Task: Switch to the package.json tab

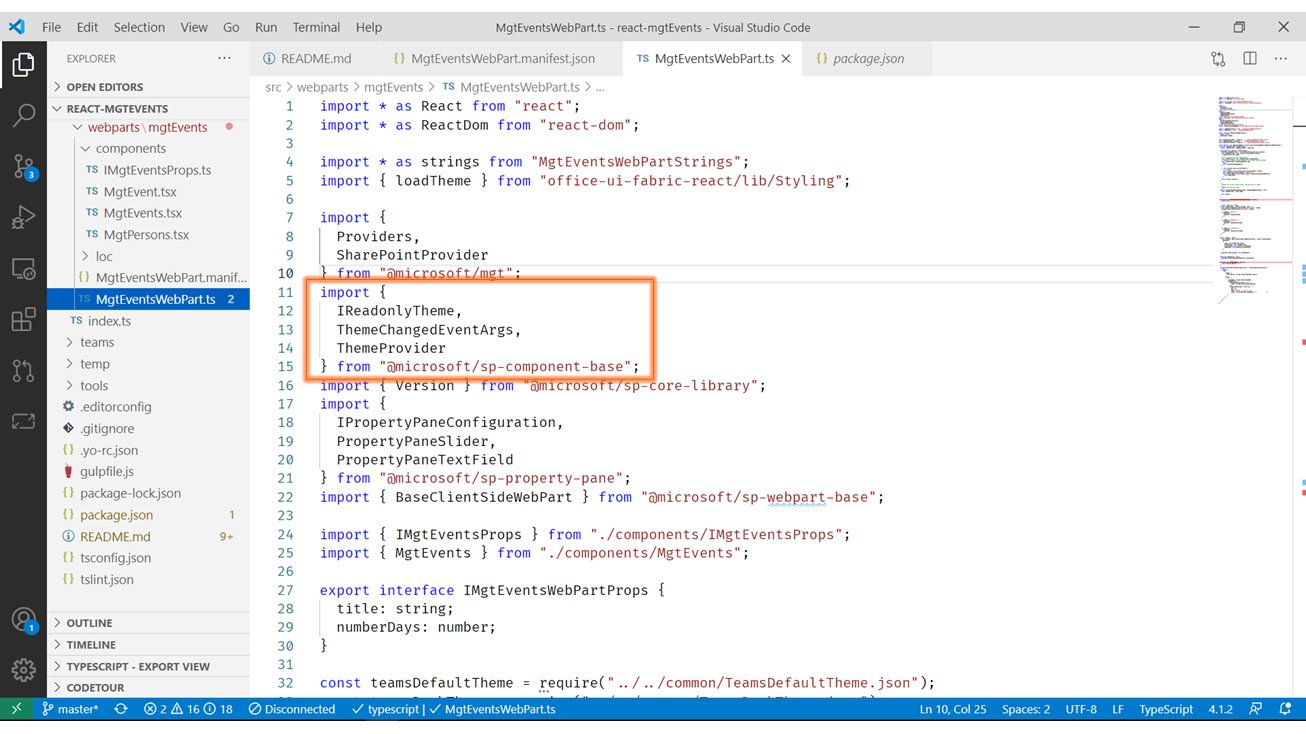Action: pyautogui.click(x=868, y=59)
